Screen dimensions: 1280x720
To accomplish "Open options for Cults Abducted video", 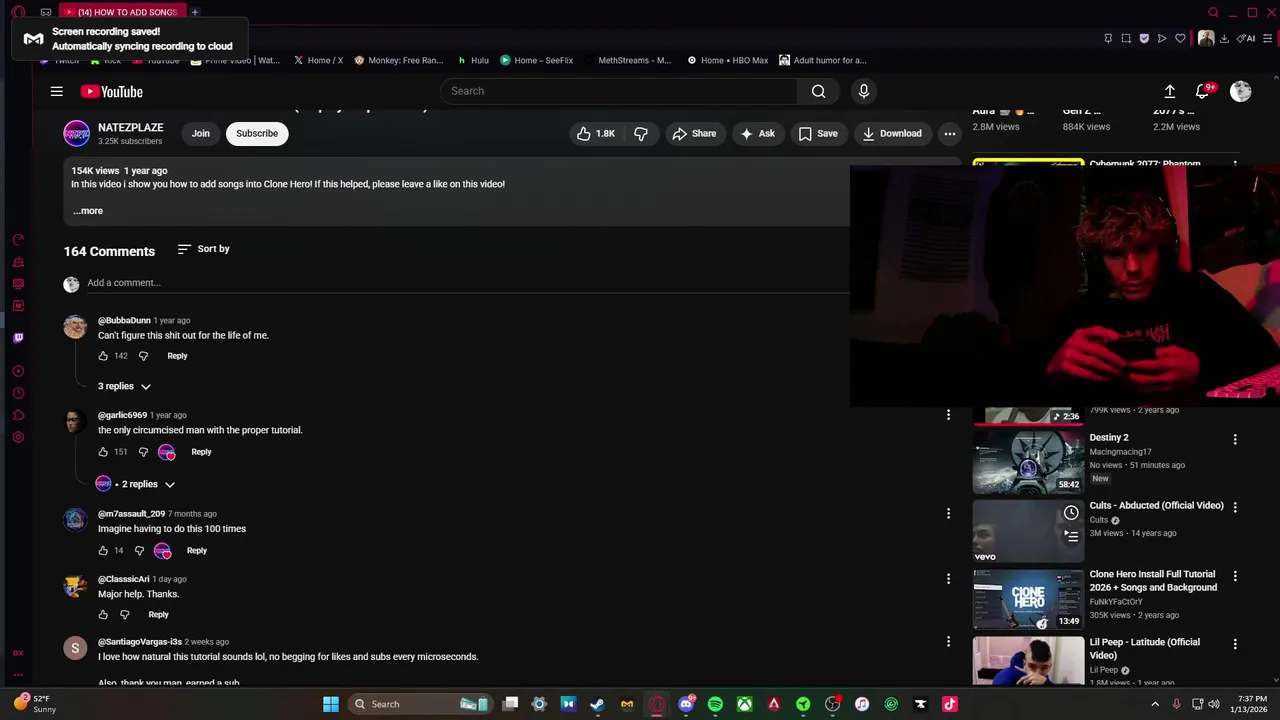I will click(x=1235, y=507).
